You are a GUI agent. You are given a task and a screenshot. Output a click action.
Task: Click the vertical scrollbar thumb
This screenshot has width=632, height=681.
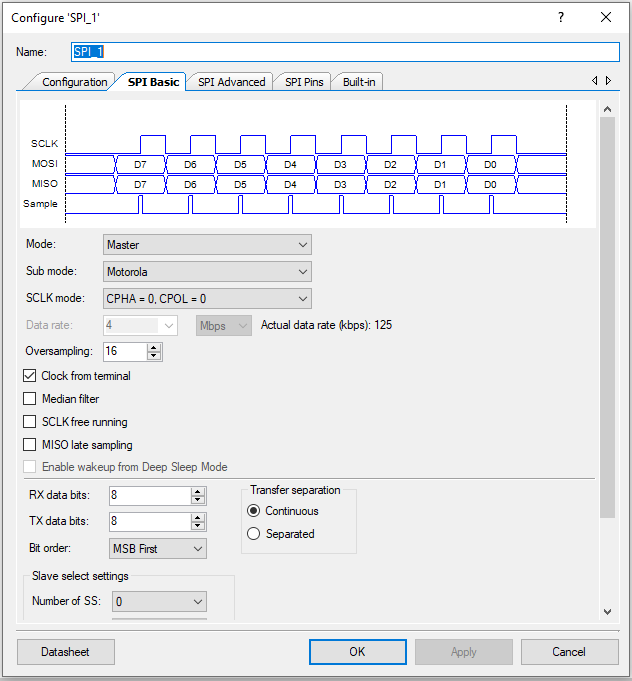pyautogui.click(x=607, y=317)
